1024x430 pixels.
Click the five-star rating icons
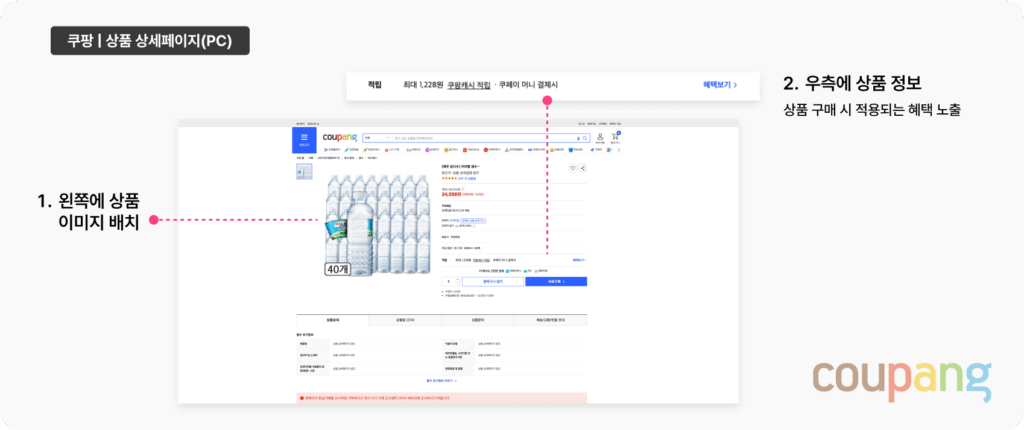(449, 178)
